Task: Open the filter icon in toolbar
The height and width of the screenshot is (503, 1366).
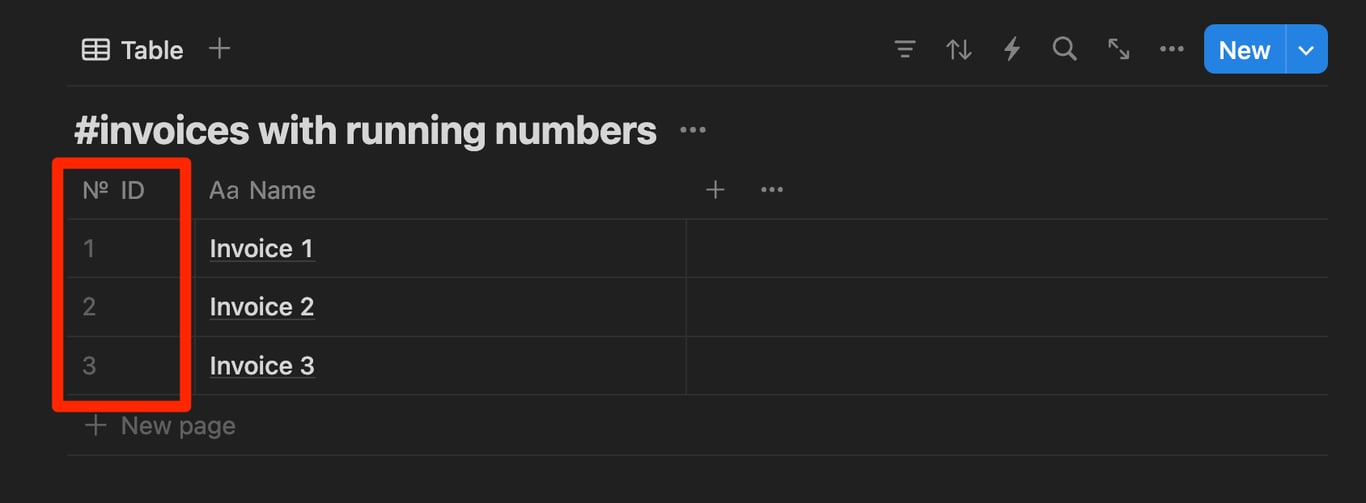Action: tap(905, 49)
